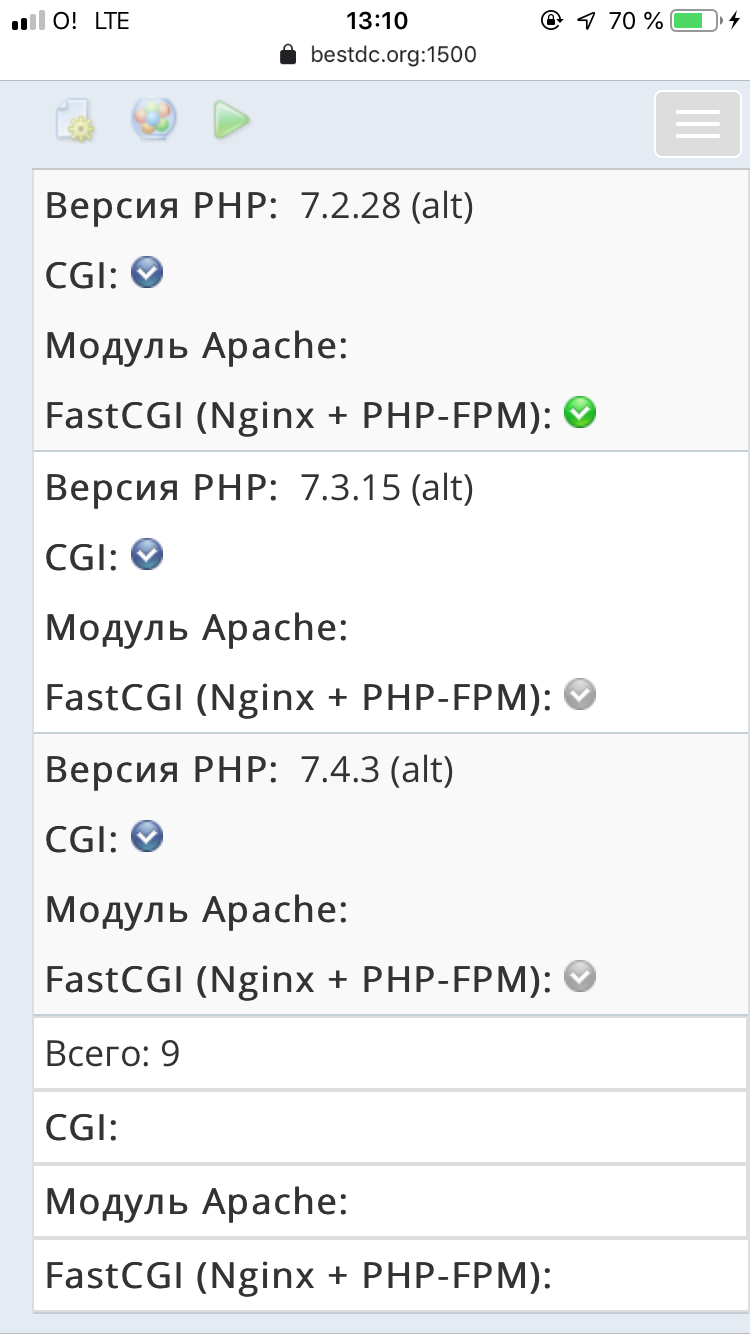The image size is (750, 1334).
Task: Click the 'Всего: 9' summary row
Action: tap(390, 1054)
